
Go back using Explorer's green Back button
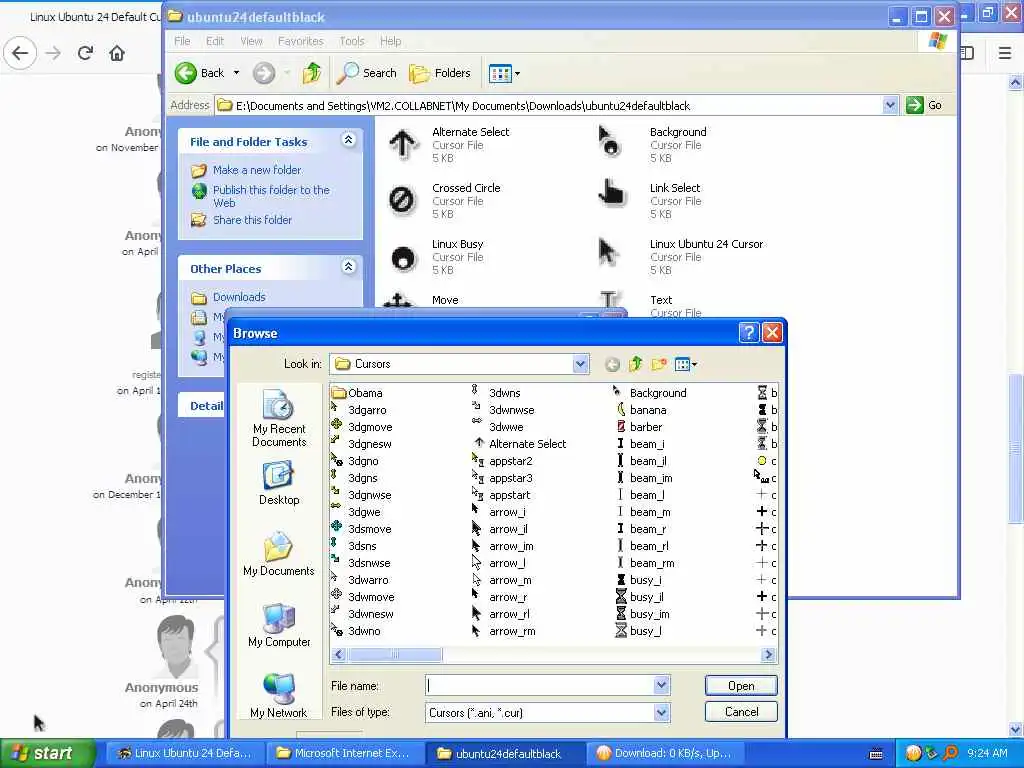tap(200, 73)
